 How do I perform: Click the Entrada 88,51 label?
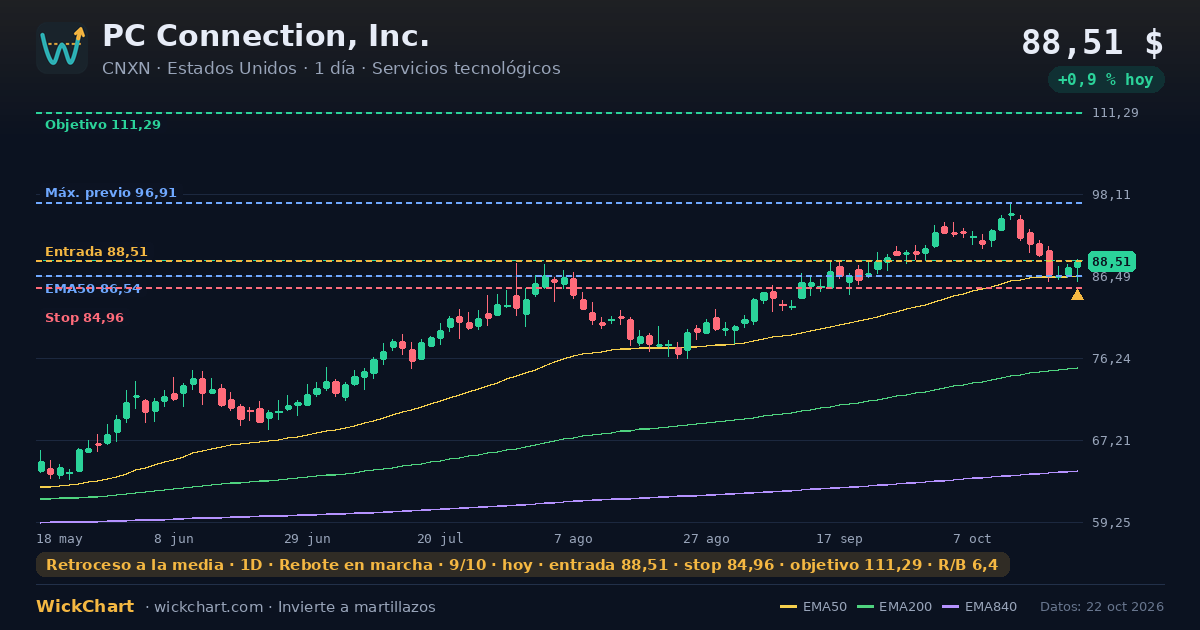96,252
